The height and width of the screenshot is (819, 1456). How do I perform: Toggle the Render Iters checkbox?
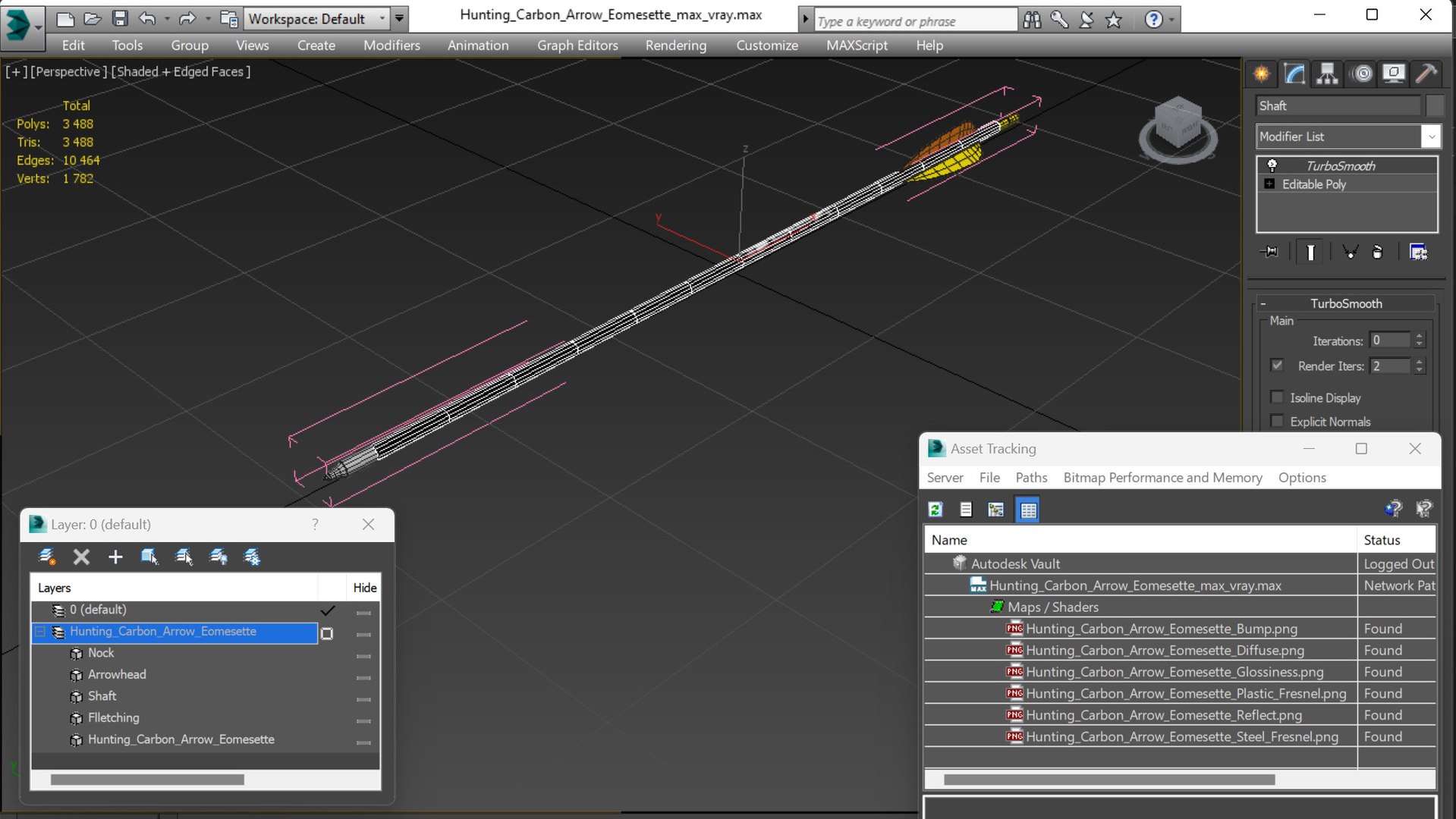coord(1277,366)
